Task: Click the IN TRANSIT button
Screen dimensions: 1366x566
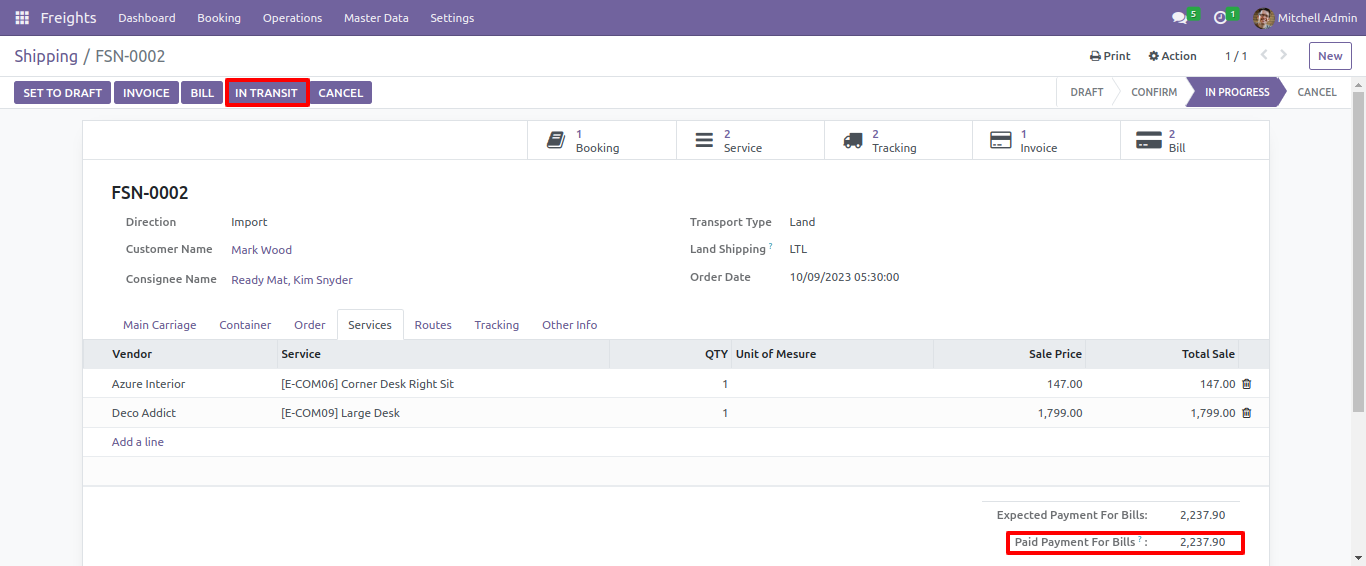Action: [x=266, y=93]
